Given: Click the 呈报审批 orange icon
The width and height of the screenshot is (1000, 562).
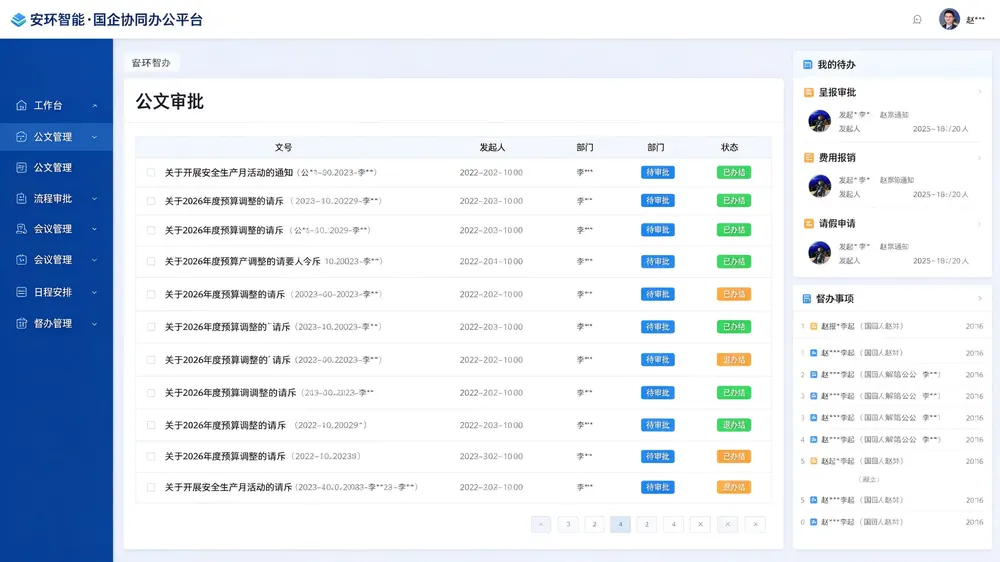Looking at the screenshot, I should coord(809,92).
